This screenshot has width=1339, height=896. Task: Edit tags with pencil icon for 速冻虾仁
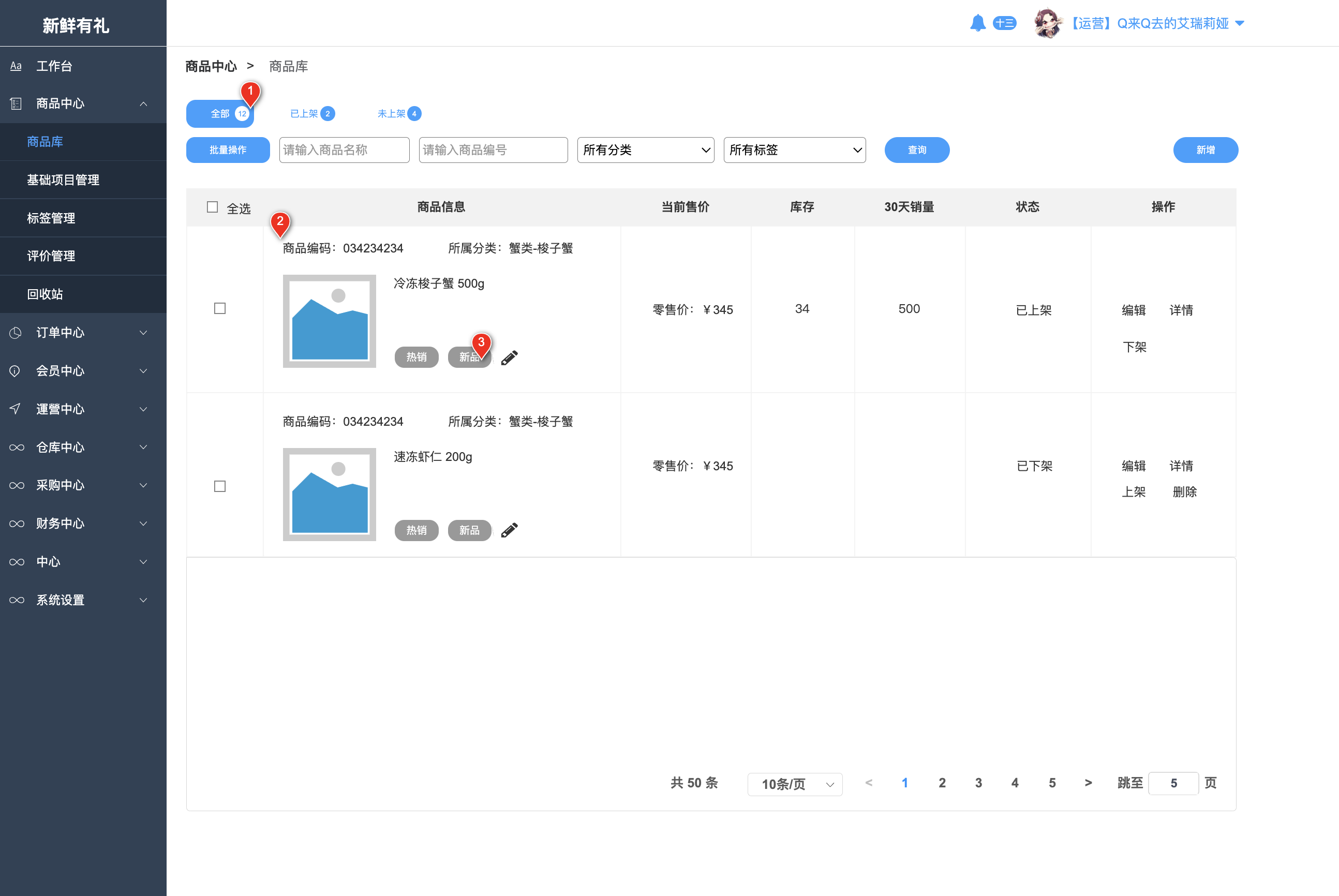(x=509, y=530)
